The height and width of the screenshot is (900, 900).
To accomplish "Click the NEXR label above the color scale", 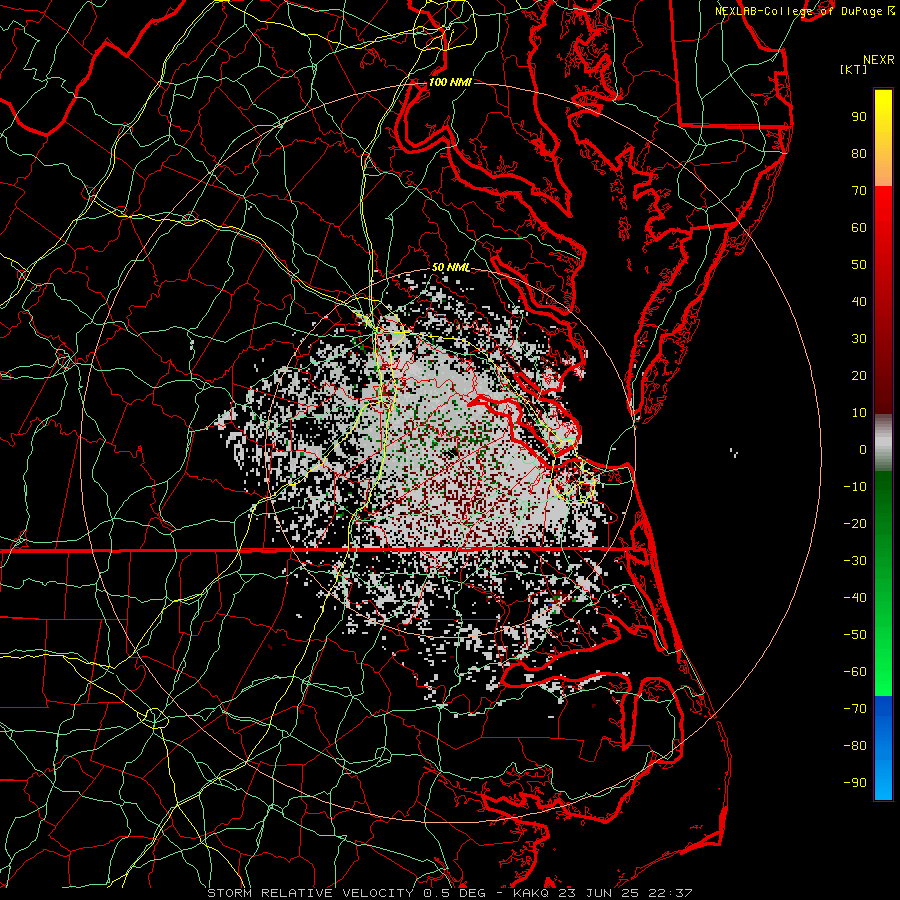I will point(879,60).
